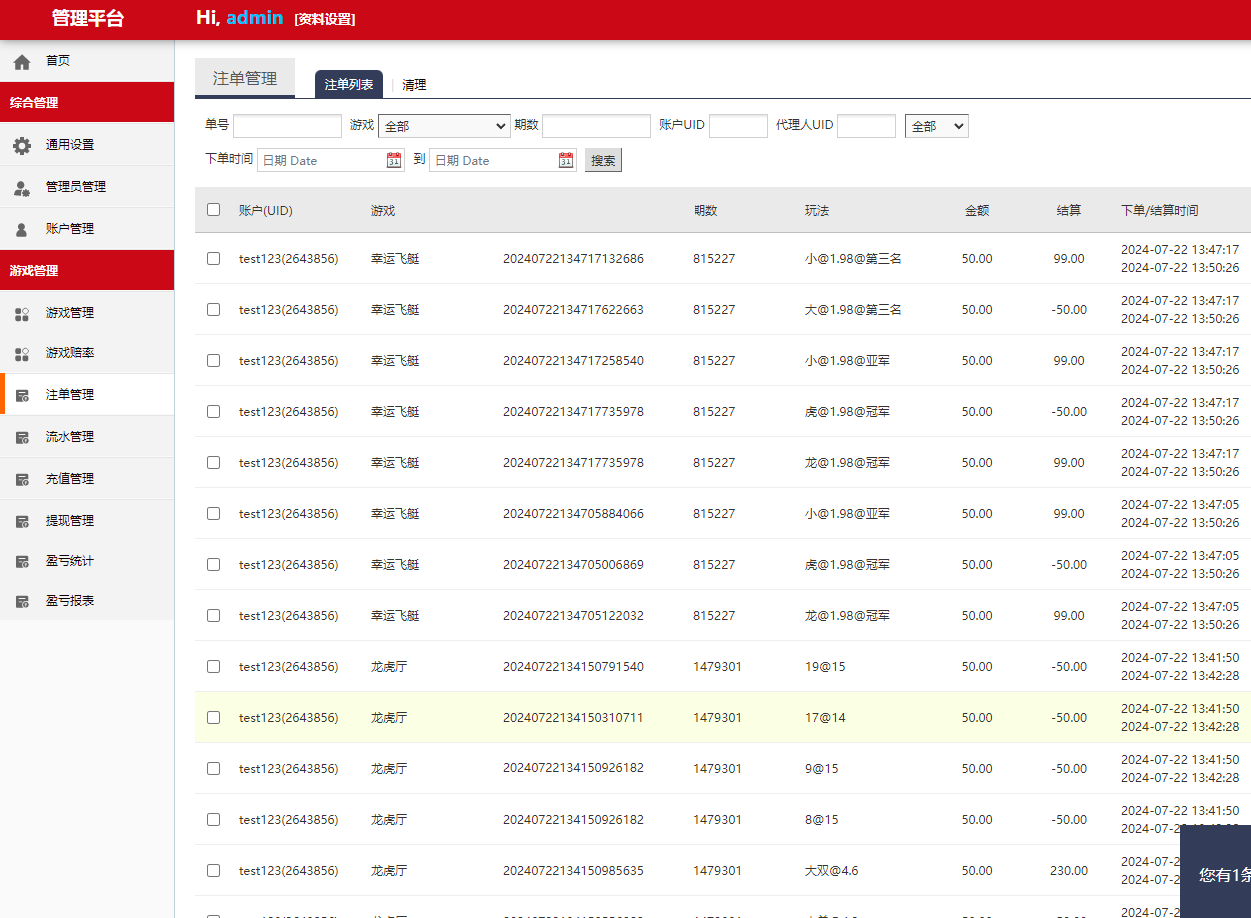Image resolution: width=1251 pixels, height=918 pixels.
Task: Focus the 期数 input field
Action: 596,126
